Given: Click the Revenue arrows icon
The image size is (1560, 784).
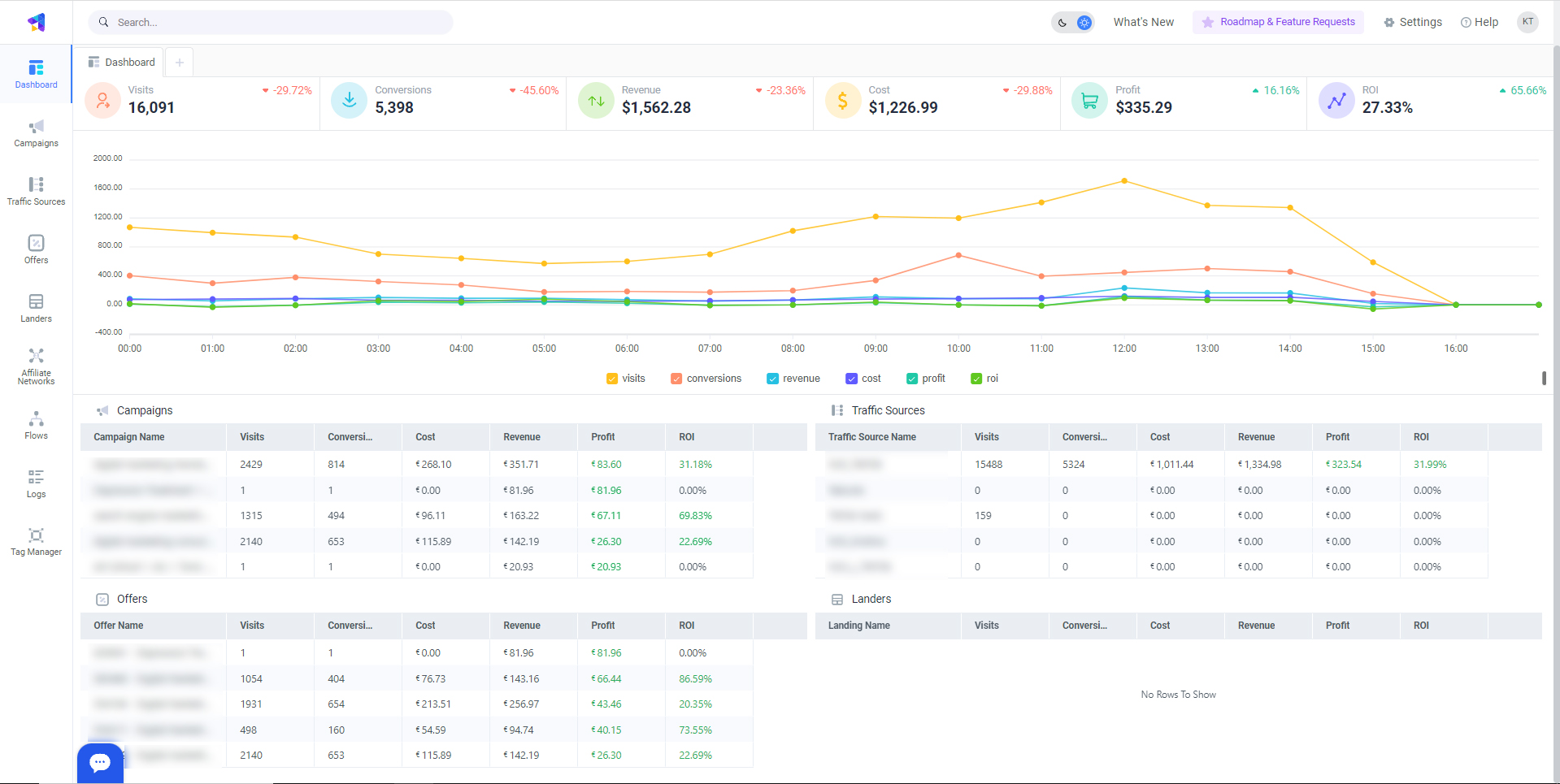Looking at the screenshot, I should [x=596, y=101].
